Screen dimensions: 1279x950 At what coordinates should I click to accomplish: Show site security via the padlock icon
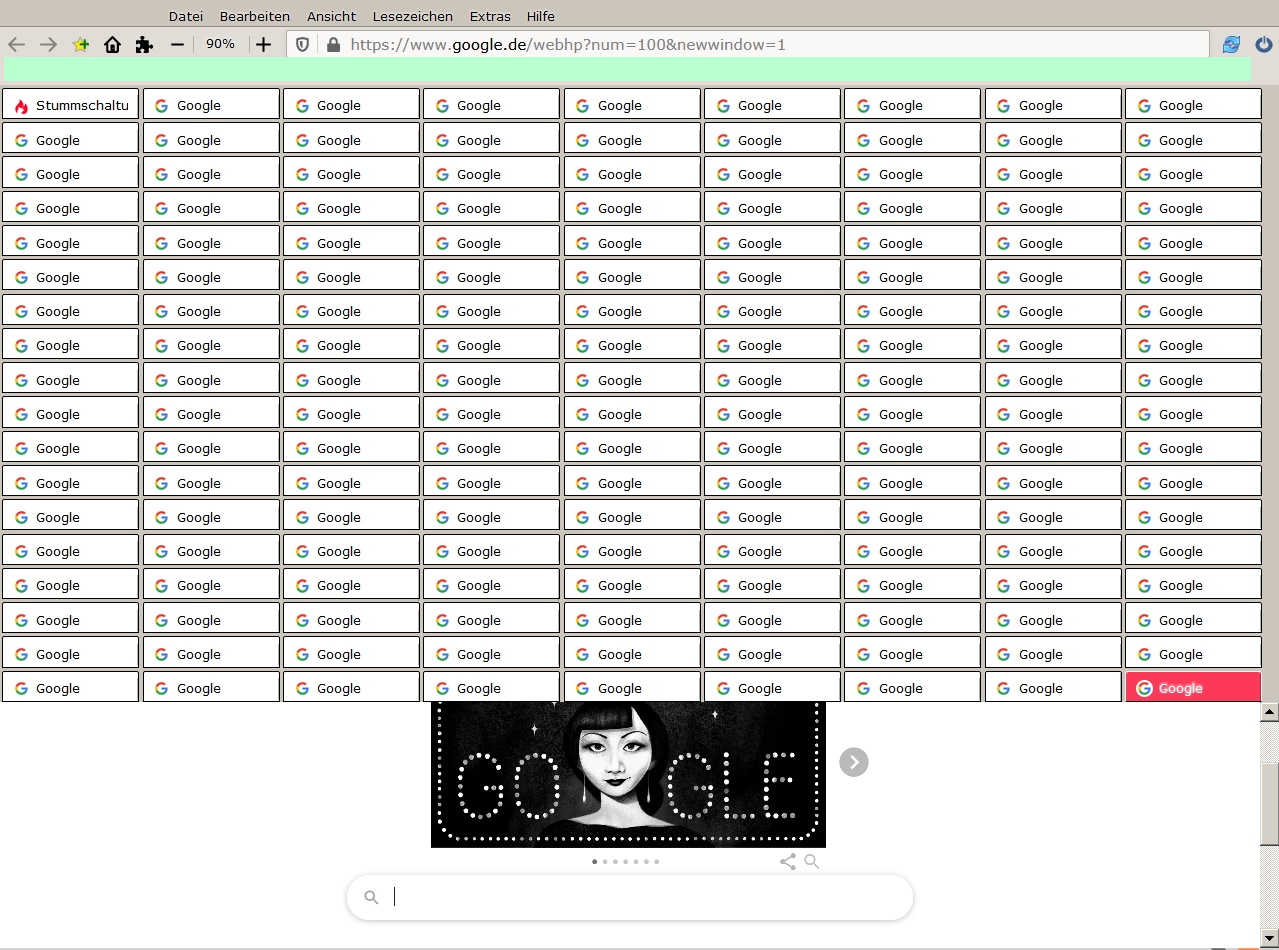(x=333, y=44)
